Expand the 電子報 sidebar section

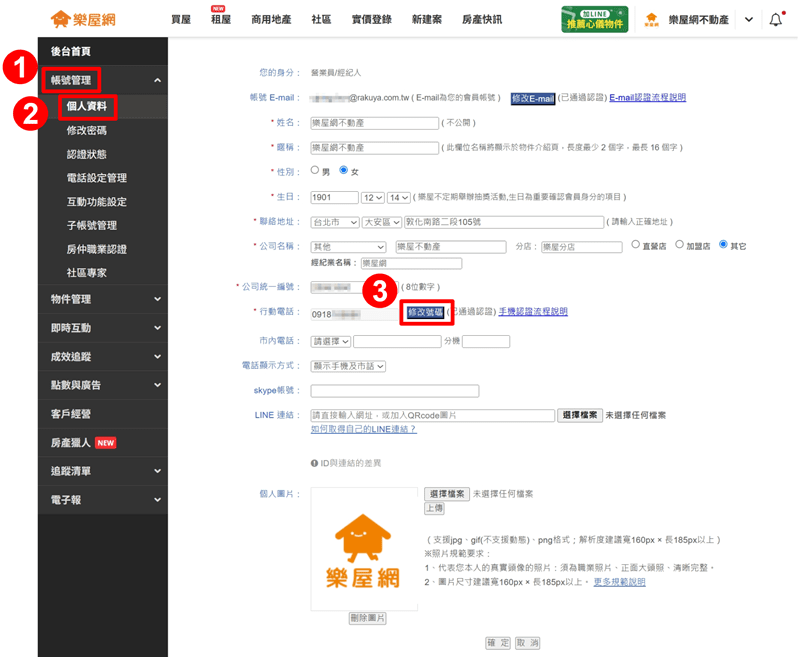click(x=158, y=500)
